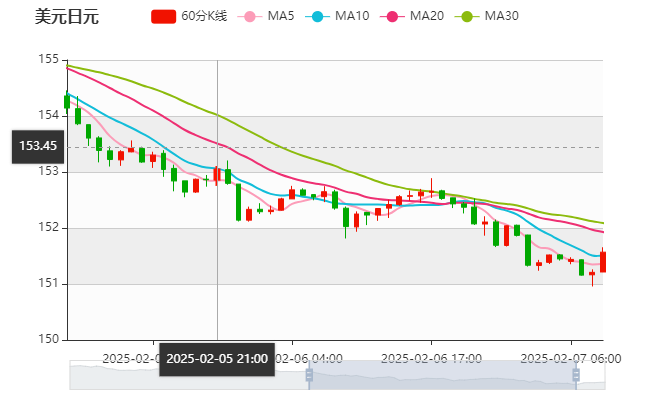Toggle MA10 series visibility via label

[x=351, y=16]
